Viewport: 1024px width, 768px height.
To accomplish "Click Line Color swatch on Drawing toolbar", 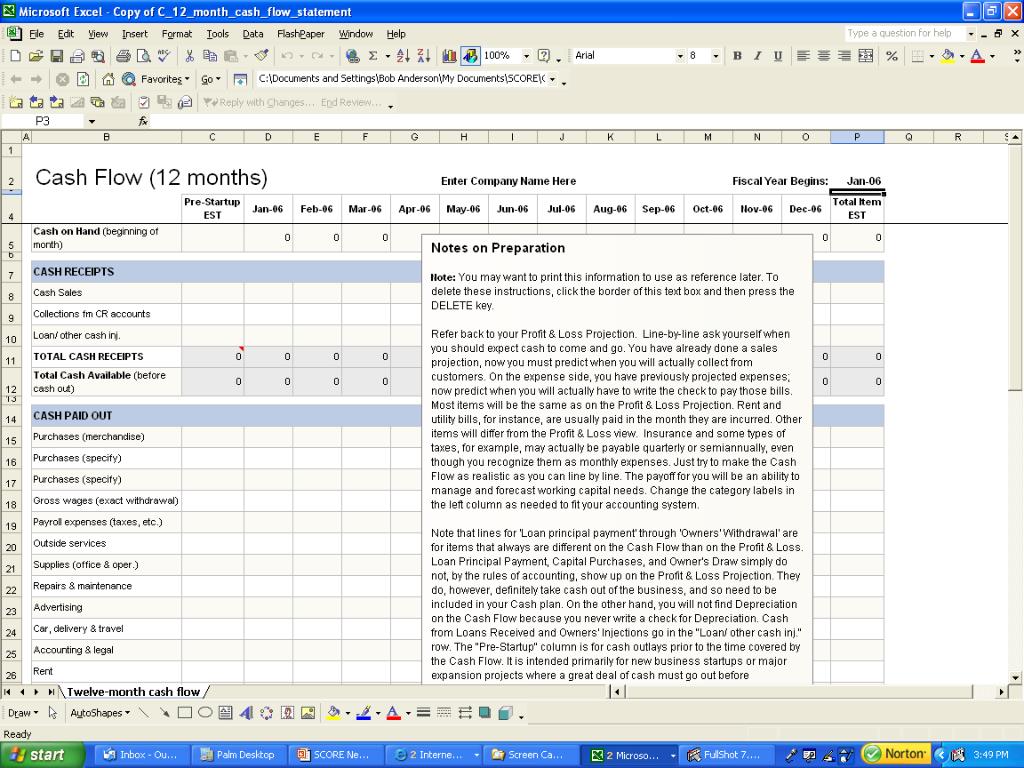I will point(364,713).
